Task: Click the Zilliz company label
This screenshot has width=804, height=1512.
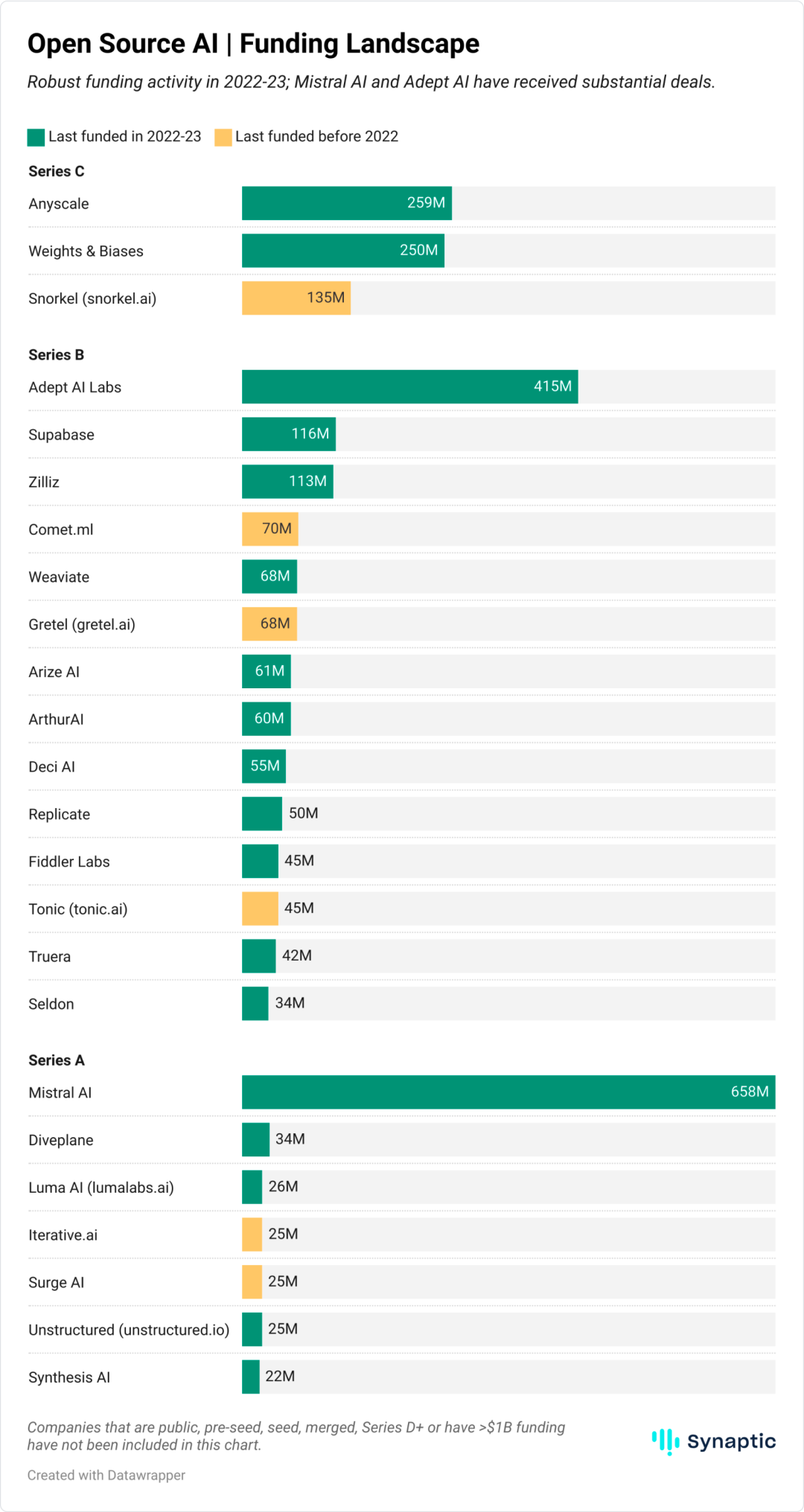Action: click(44, 482)
